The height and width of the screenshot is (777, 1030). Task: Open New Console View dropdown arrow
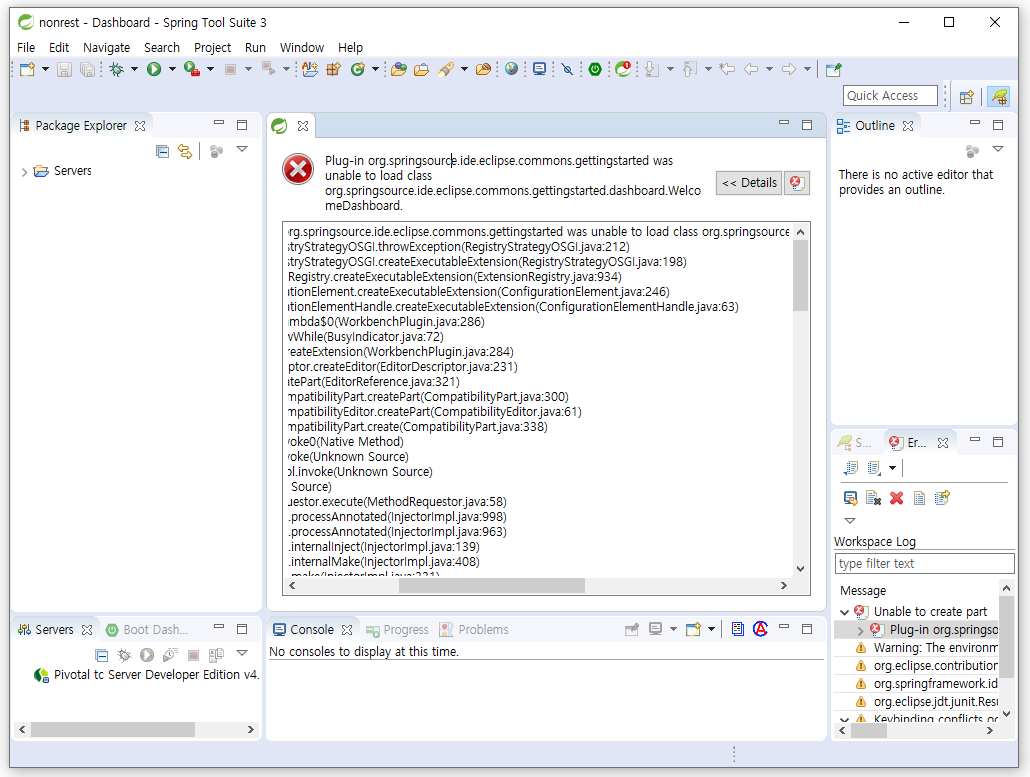point(711,629)
